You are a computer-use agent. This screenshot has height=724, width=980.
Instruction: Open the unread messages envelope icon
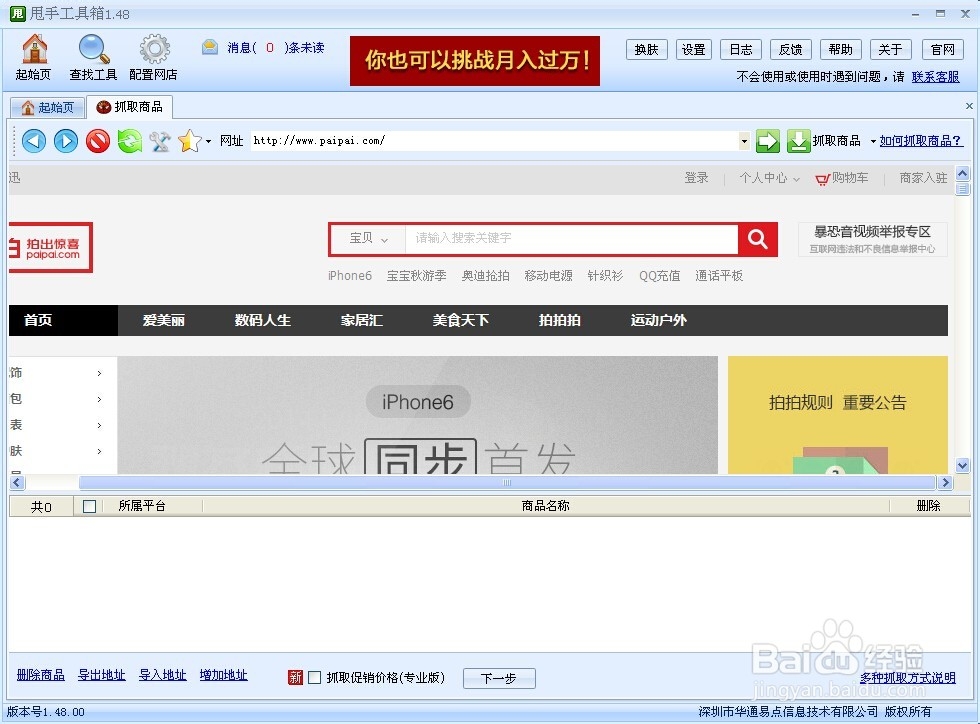210,47
